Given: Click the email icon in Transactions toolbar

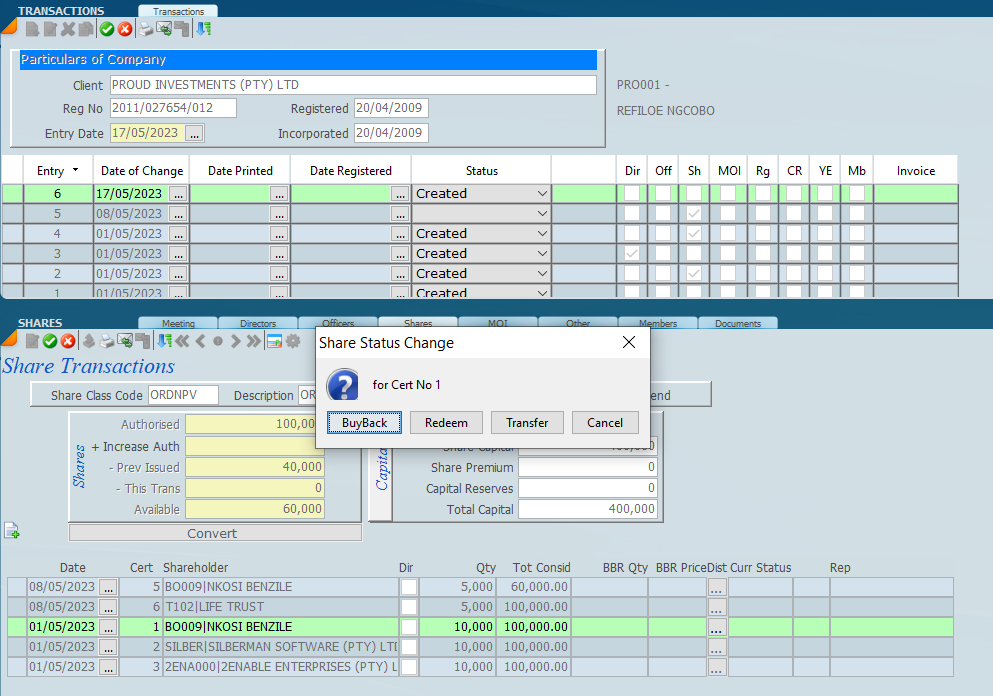Looking at the screenshot, I should pyautogui.click(x=164, y=29).
